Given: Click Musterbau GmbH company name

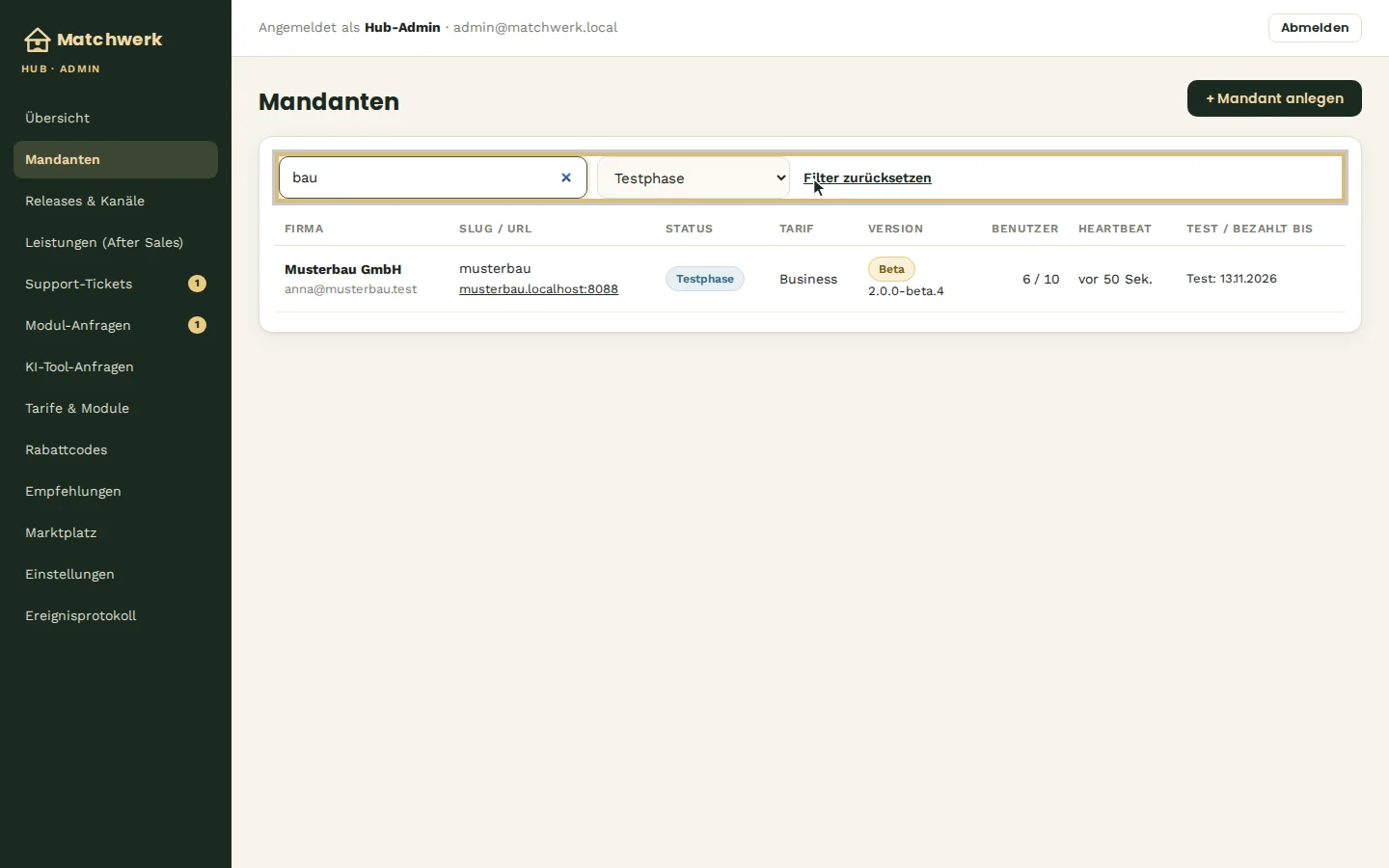Looking at the screenshot, I should click(x=342, y=269).
